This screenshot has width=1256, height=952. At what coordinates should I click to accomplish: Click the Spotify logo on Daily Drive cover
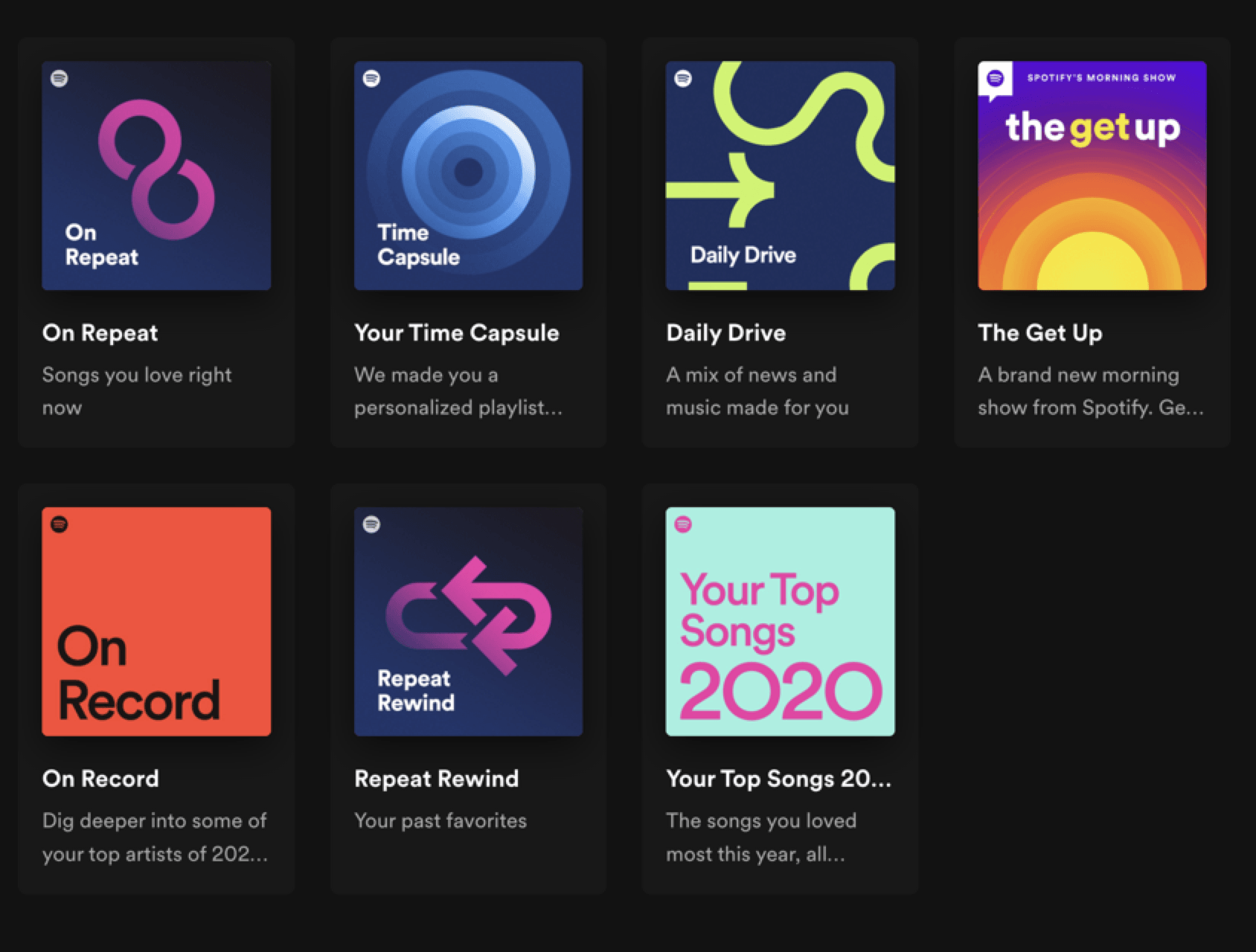click(683, 78)
